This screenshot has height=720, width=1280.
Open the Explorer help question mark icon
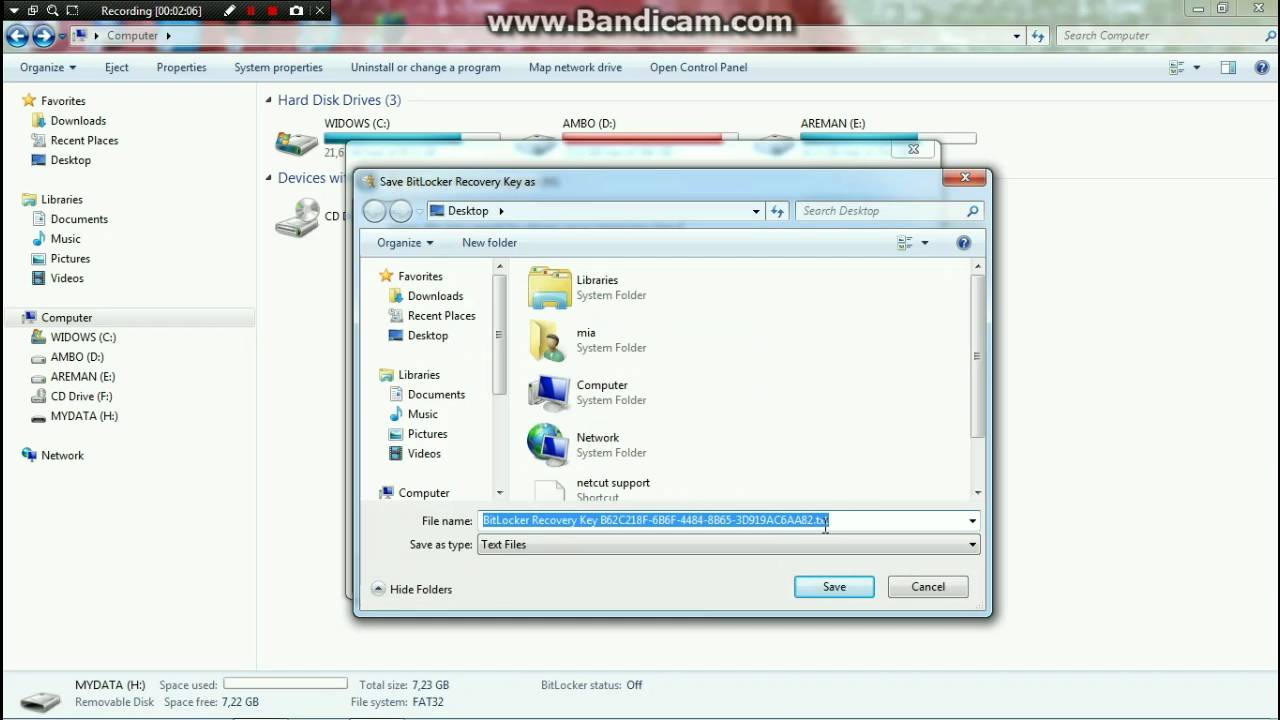coord(1262,67)
